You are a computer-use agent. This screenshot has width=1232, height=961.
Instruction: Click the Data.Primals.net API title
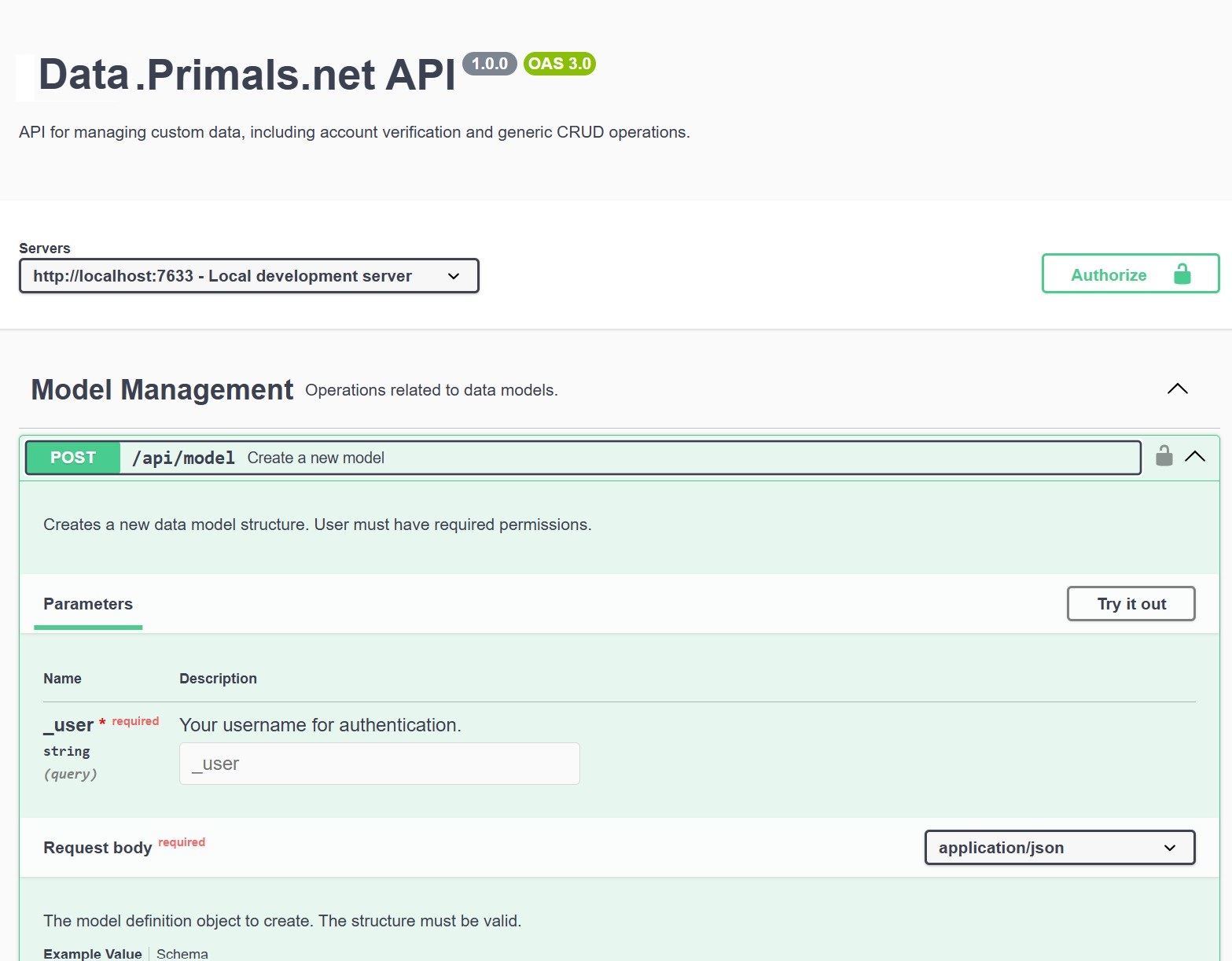pyautogui.click(x=247, y=75)
